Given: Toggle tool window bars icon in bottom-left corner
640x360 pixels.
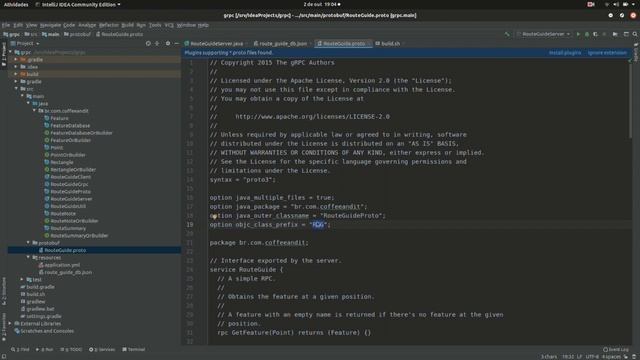Looking at the screenshot, I should (x=4, y=357).
